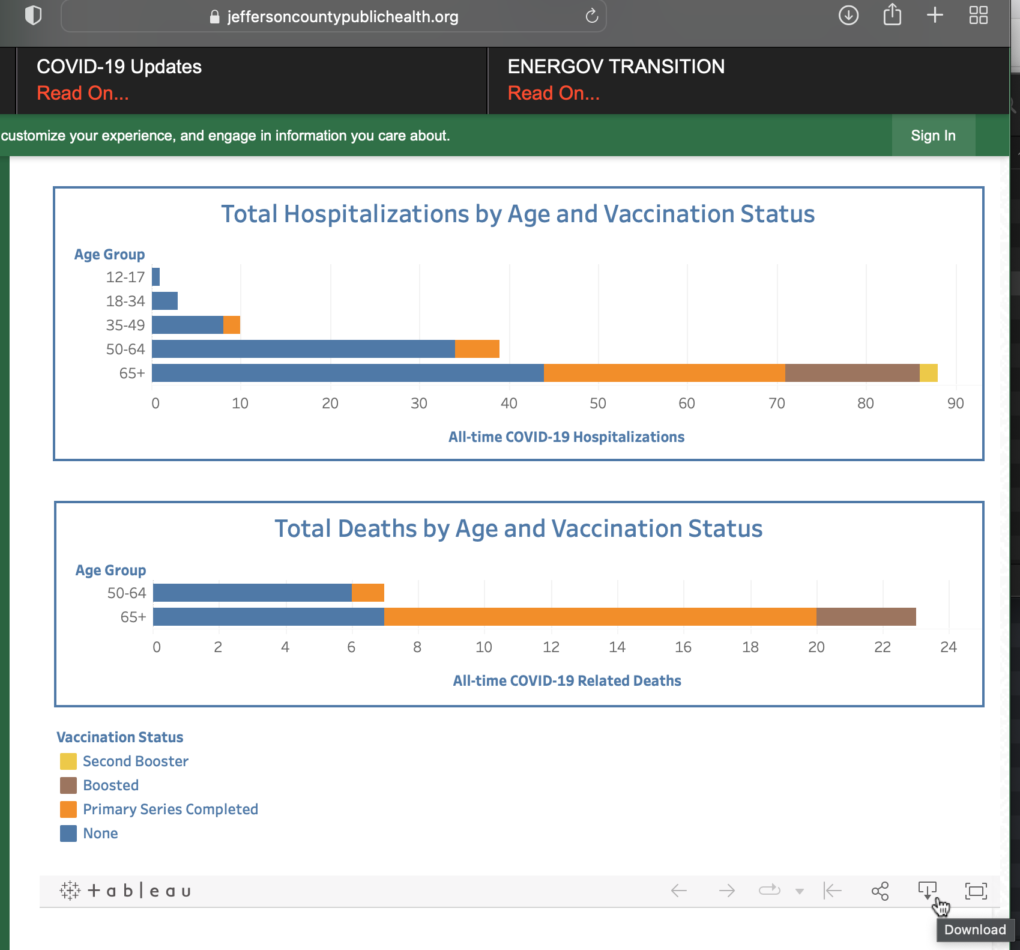Open the Tableau Share icon

(880, 891)
